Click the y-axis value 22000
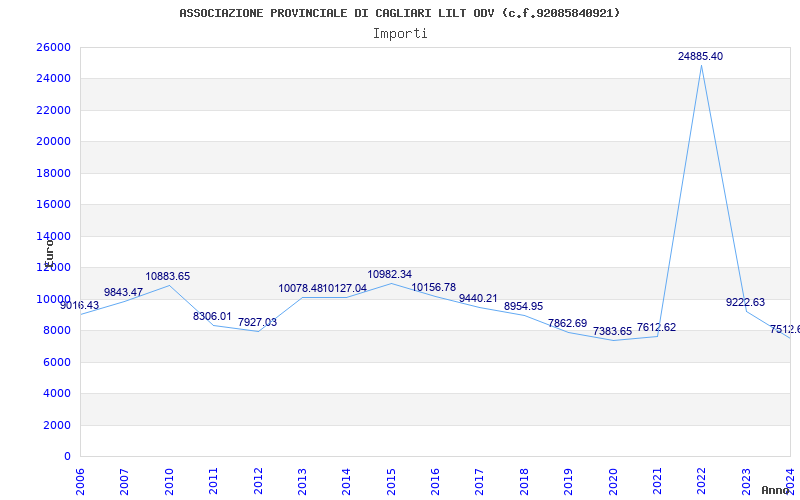 [53, 110]
